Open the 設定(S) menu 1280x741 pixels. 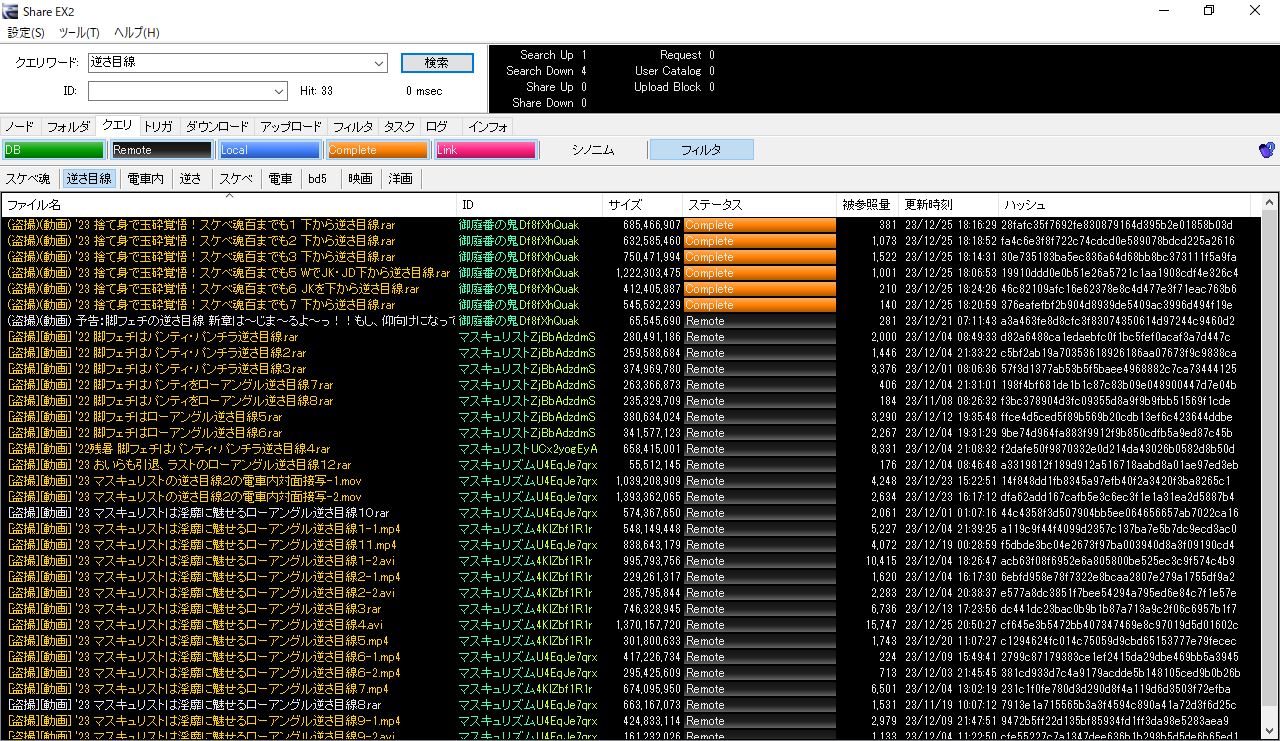pos(26,33)
